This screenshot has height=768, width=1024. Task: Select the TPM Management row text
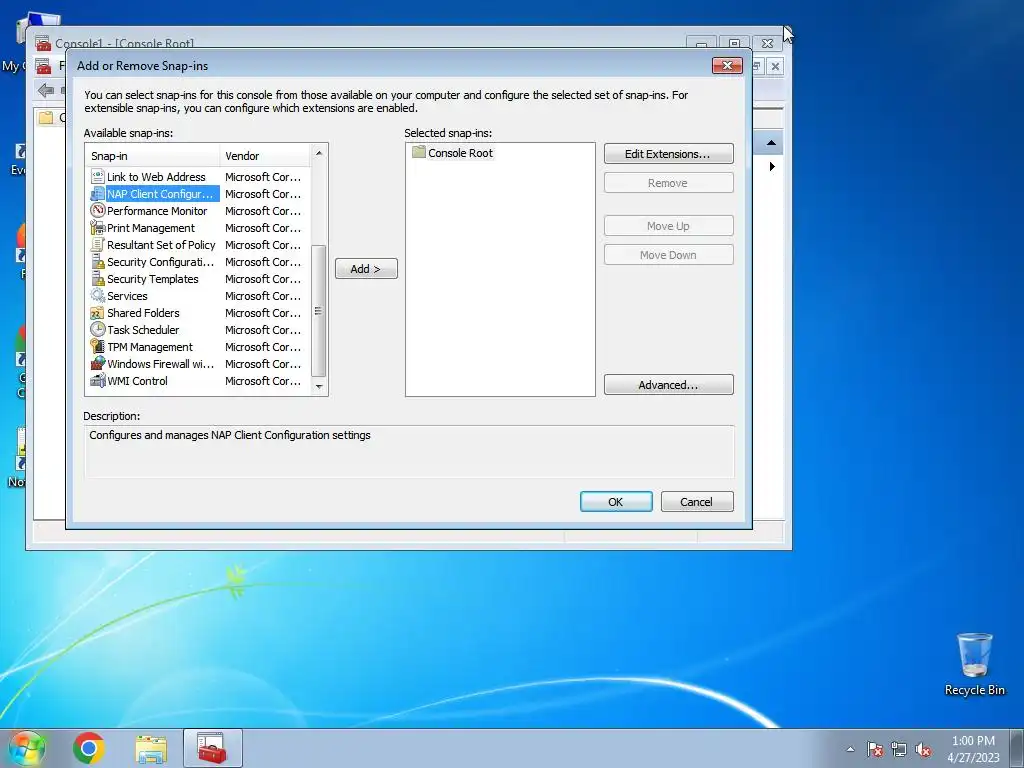[x=150, y=347]
